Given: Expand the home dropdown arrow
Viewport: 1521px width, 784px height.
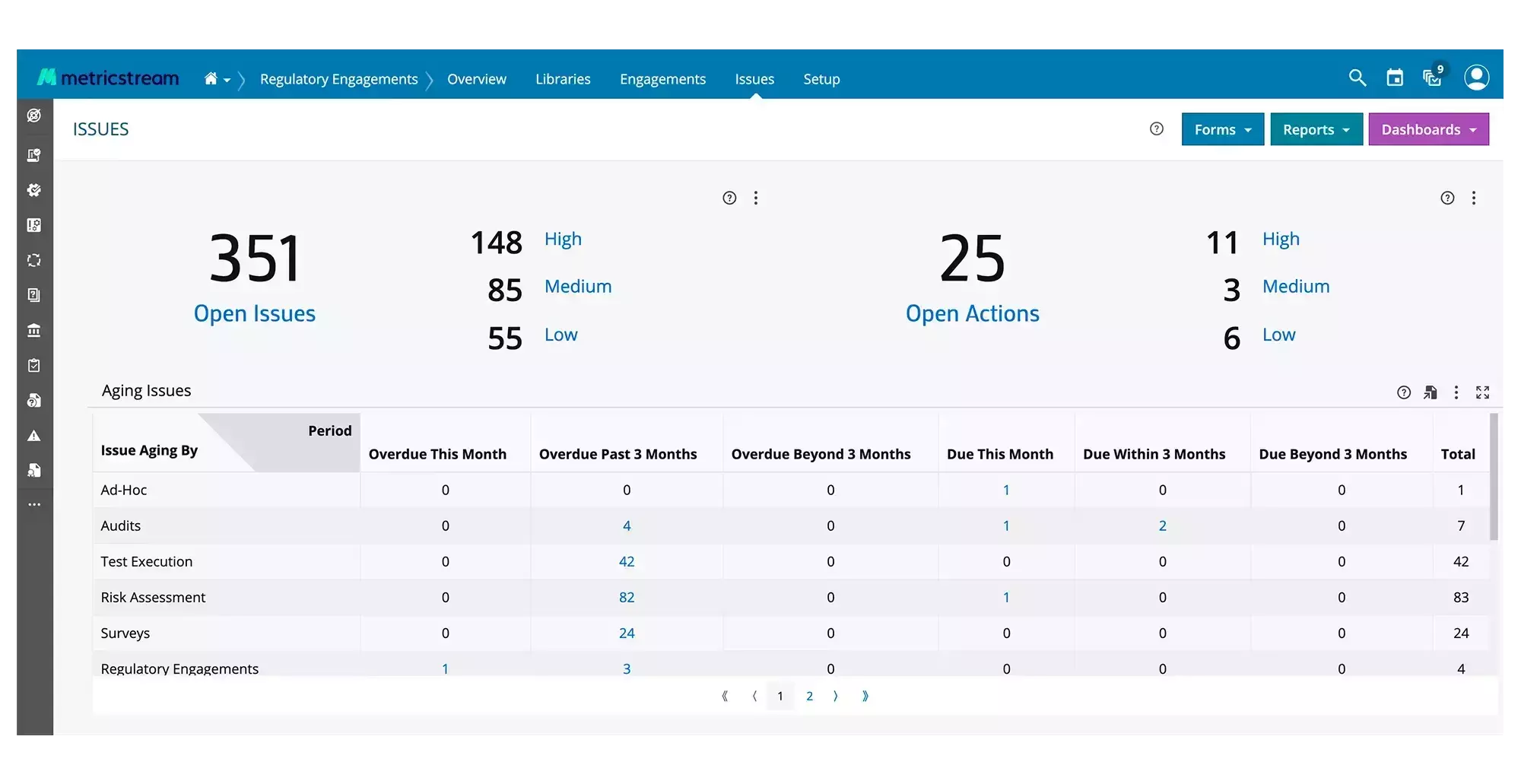Looking at the screenshot, I should [x=227, y=80].
